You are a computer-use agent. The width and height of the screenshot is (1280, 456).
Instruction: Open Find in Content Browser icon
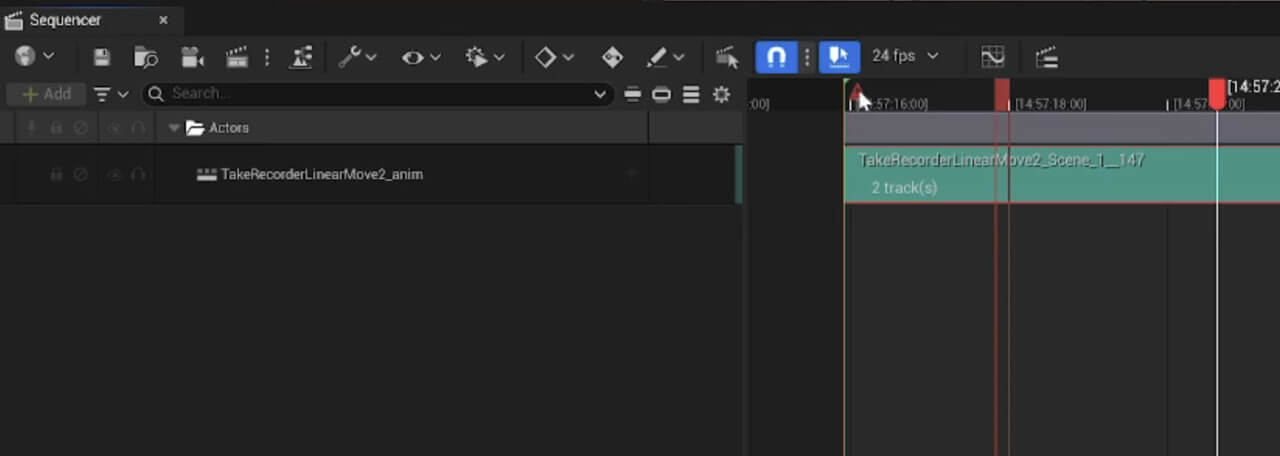(146, 57)
